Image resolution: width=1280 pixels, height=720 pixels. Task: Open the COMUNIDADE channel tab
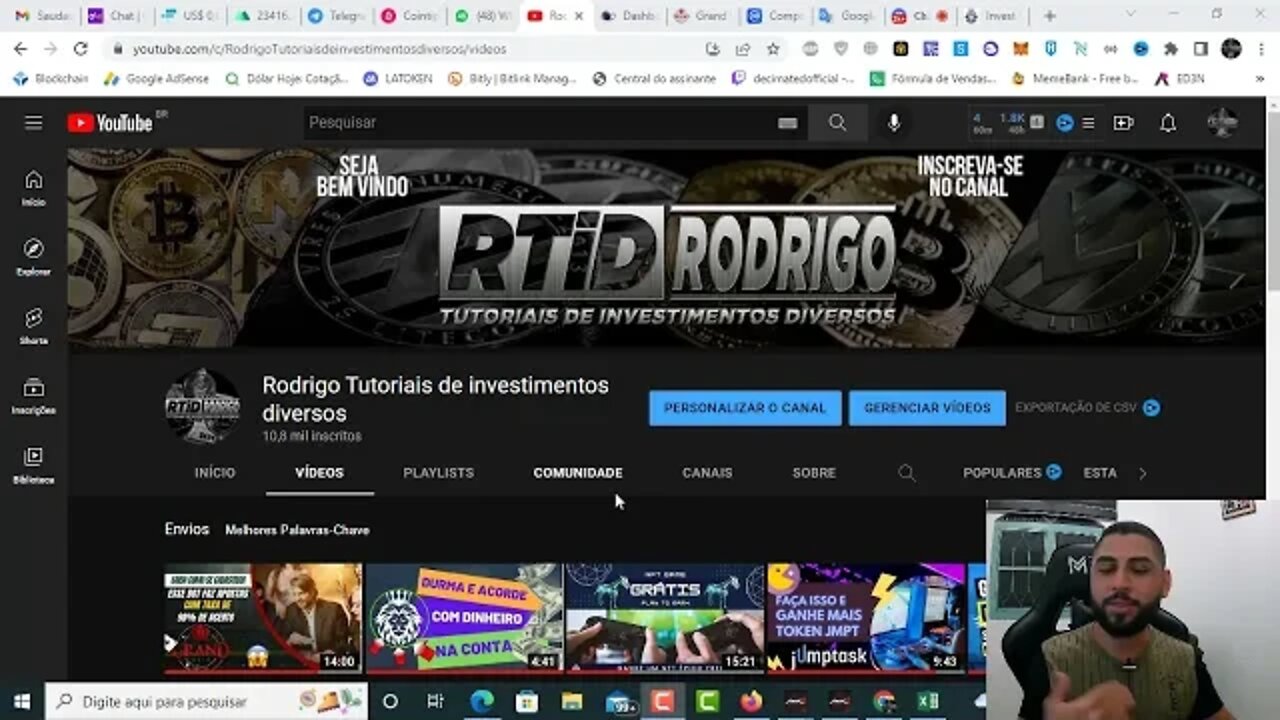578,473
